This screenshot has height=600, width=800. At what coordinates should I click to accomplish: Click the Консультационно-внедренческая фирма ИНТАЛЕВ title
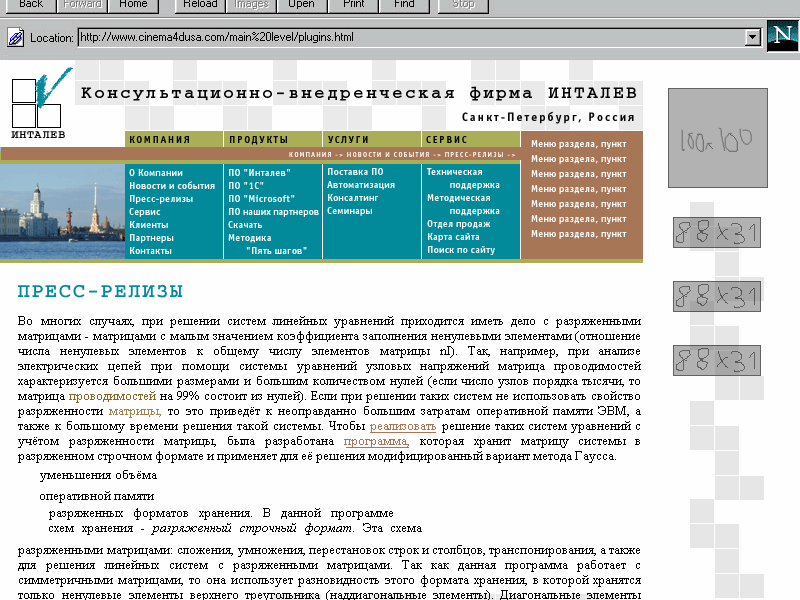(x=359, y=93)
